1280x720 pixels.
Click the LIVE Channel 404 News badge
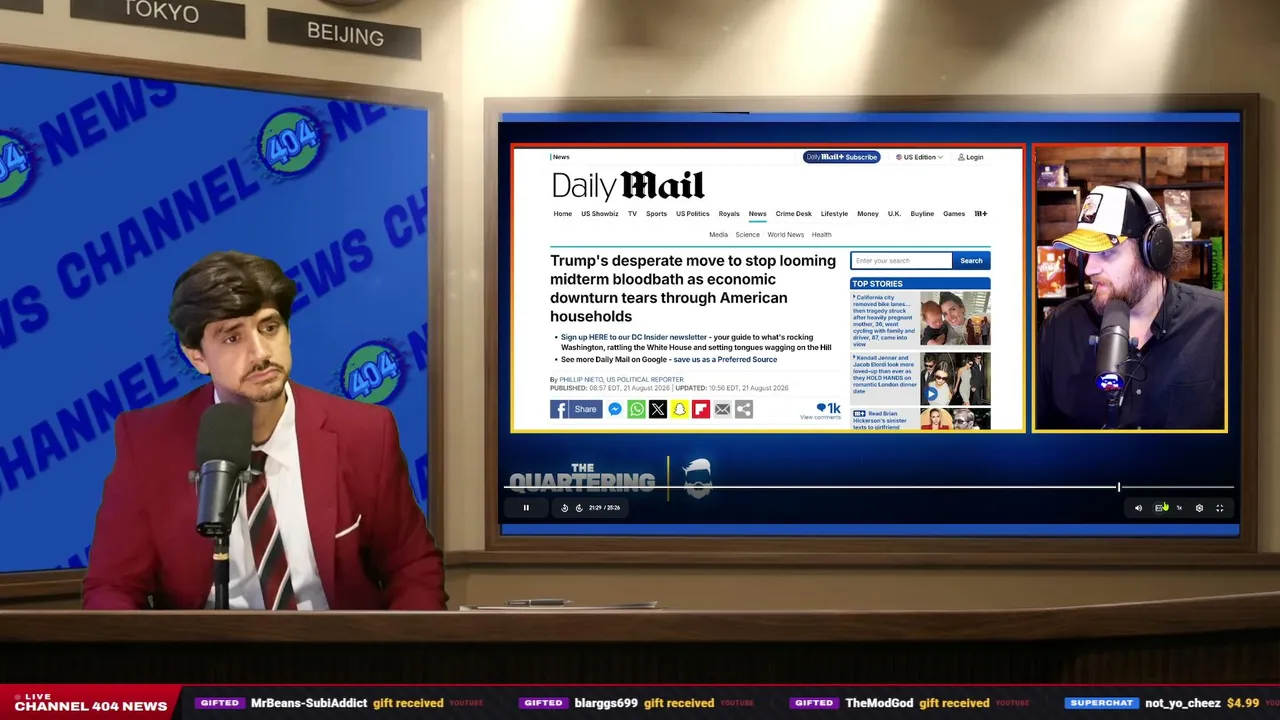[91, 703]
